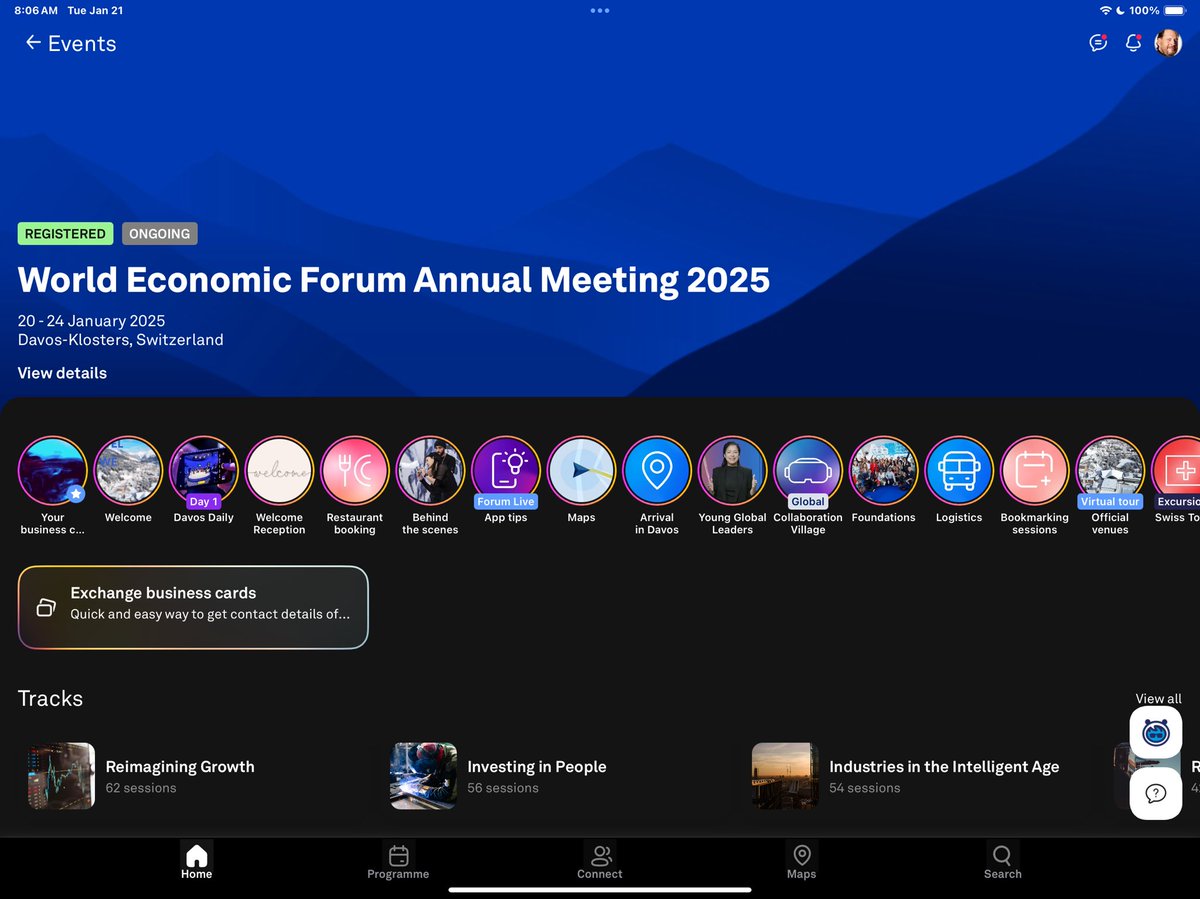Screen dimensions: 1200x899
Task: Open the Global Collaboration Village story
Action: (808, 470)
